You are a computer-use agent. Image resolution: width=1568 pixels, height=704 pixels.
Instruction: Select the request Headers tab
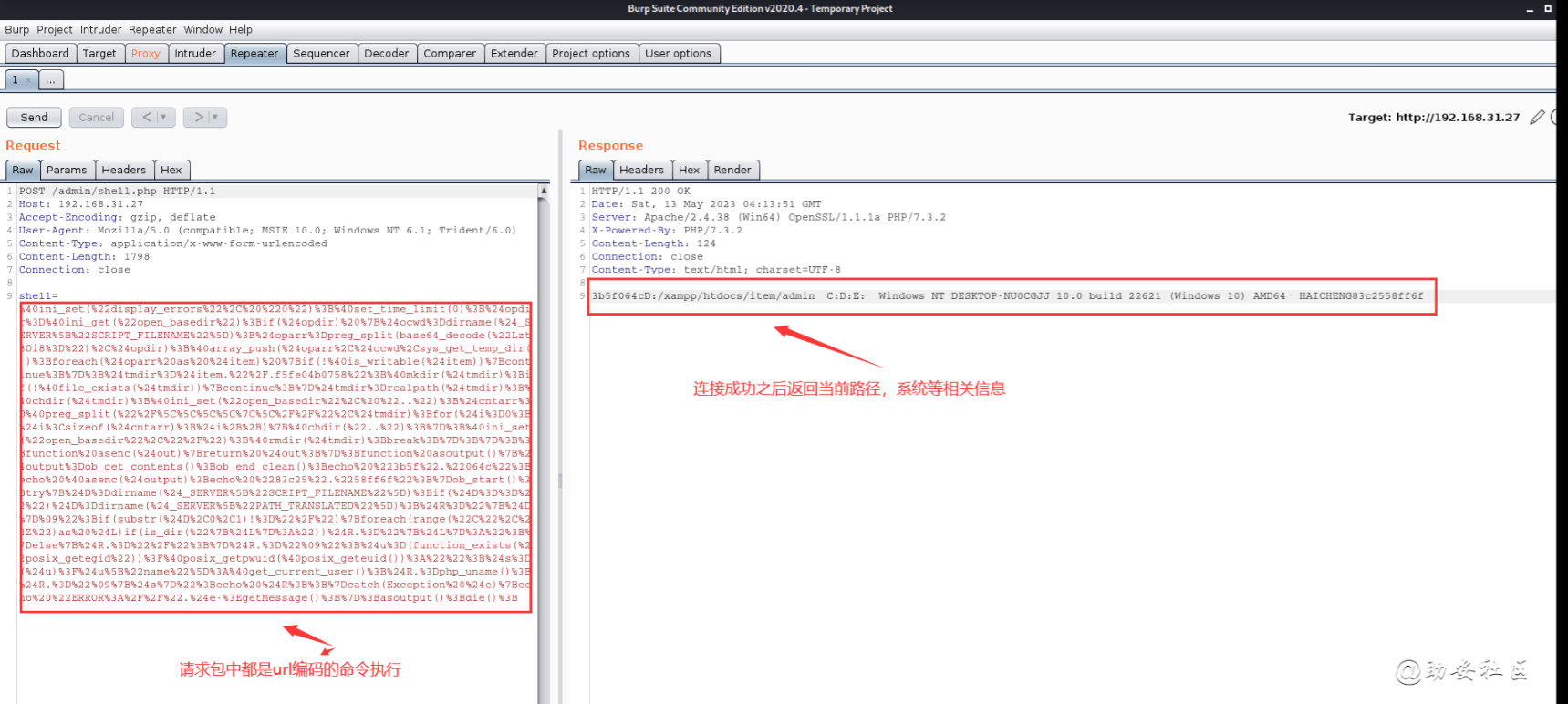coord(124,170)
